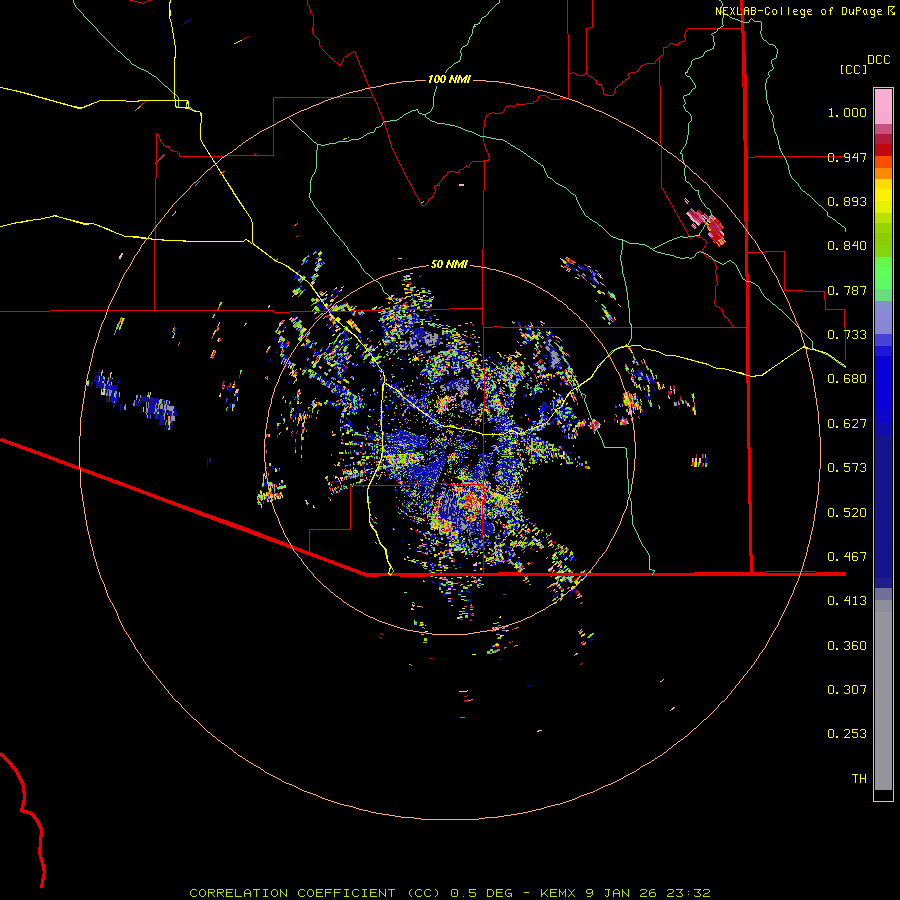Click the Correlation Coefficient KEMX caption at bottom
The height and width of the screenshot is (900, 900).
(450, 893)
